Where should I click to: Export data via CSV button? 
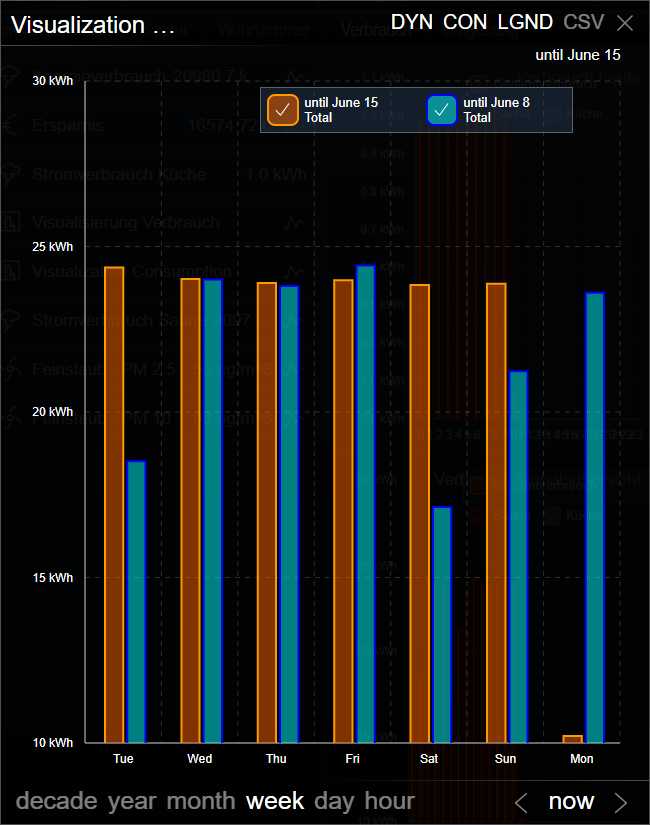point(584,23)
